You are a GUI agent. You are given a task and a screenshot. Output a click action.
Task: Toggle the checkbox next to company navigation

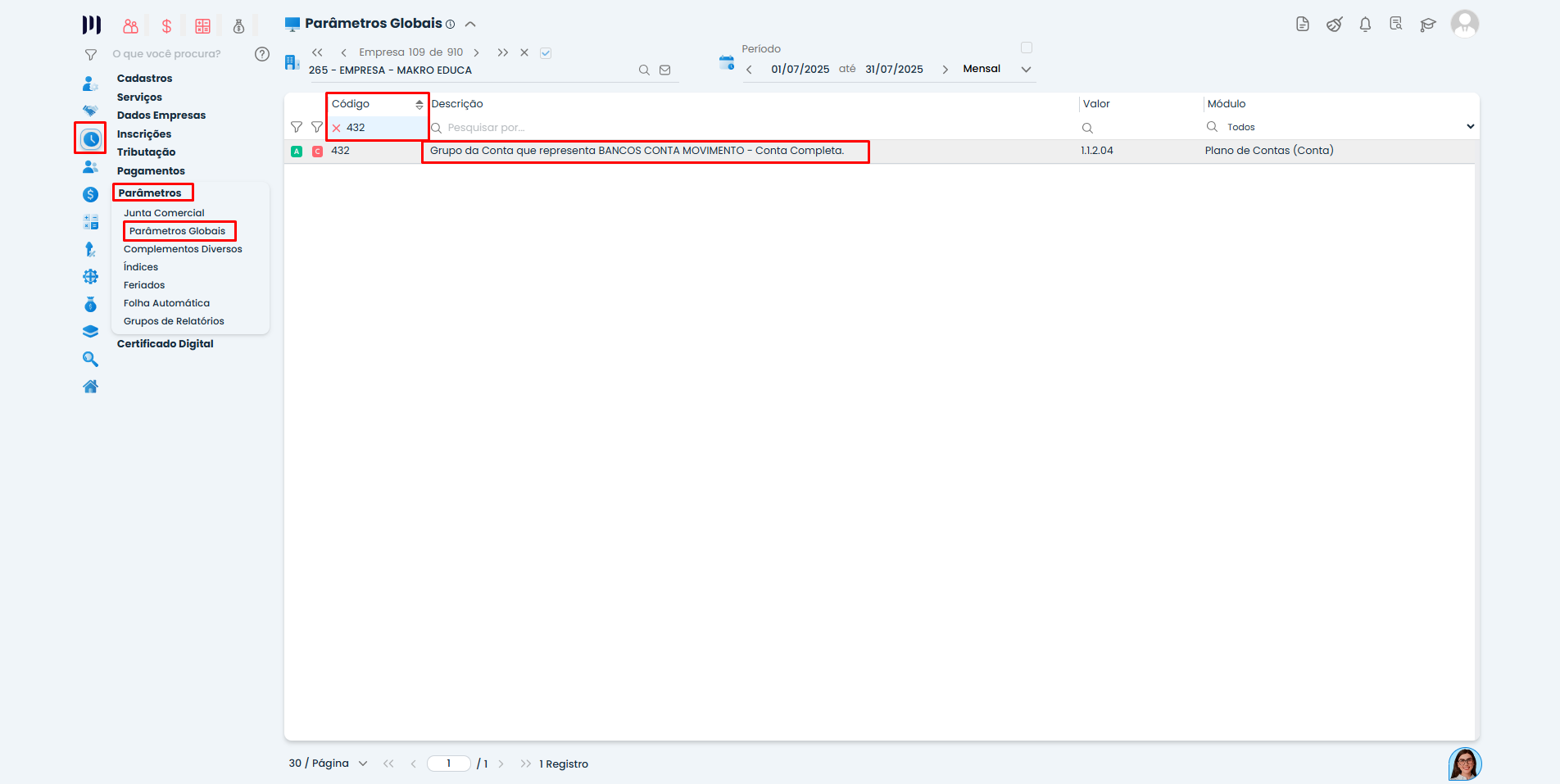coord(546,53)
